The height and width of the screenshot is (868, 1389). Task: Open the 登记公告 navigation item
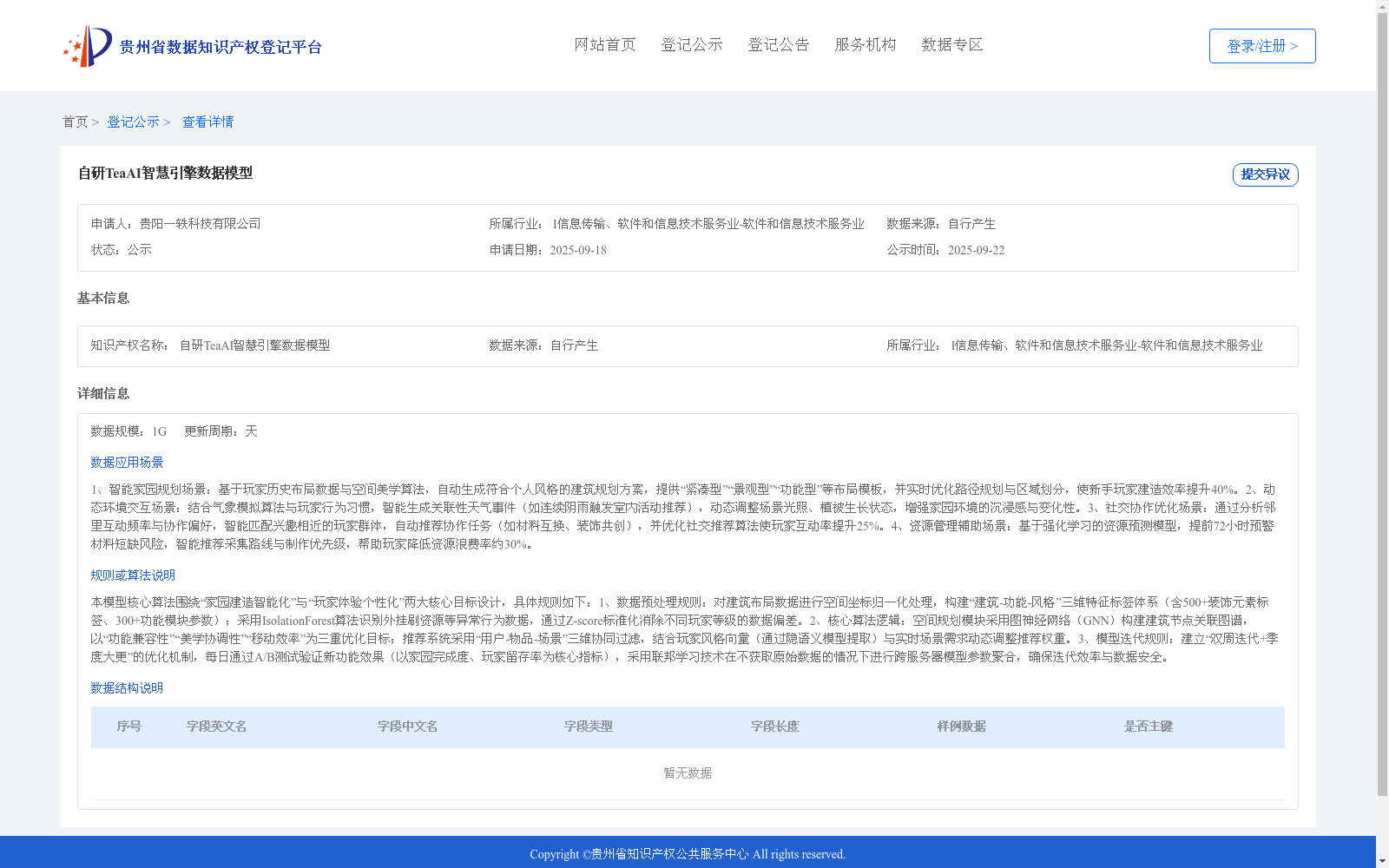pyautogui.click(x=779, y=45)
